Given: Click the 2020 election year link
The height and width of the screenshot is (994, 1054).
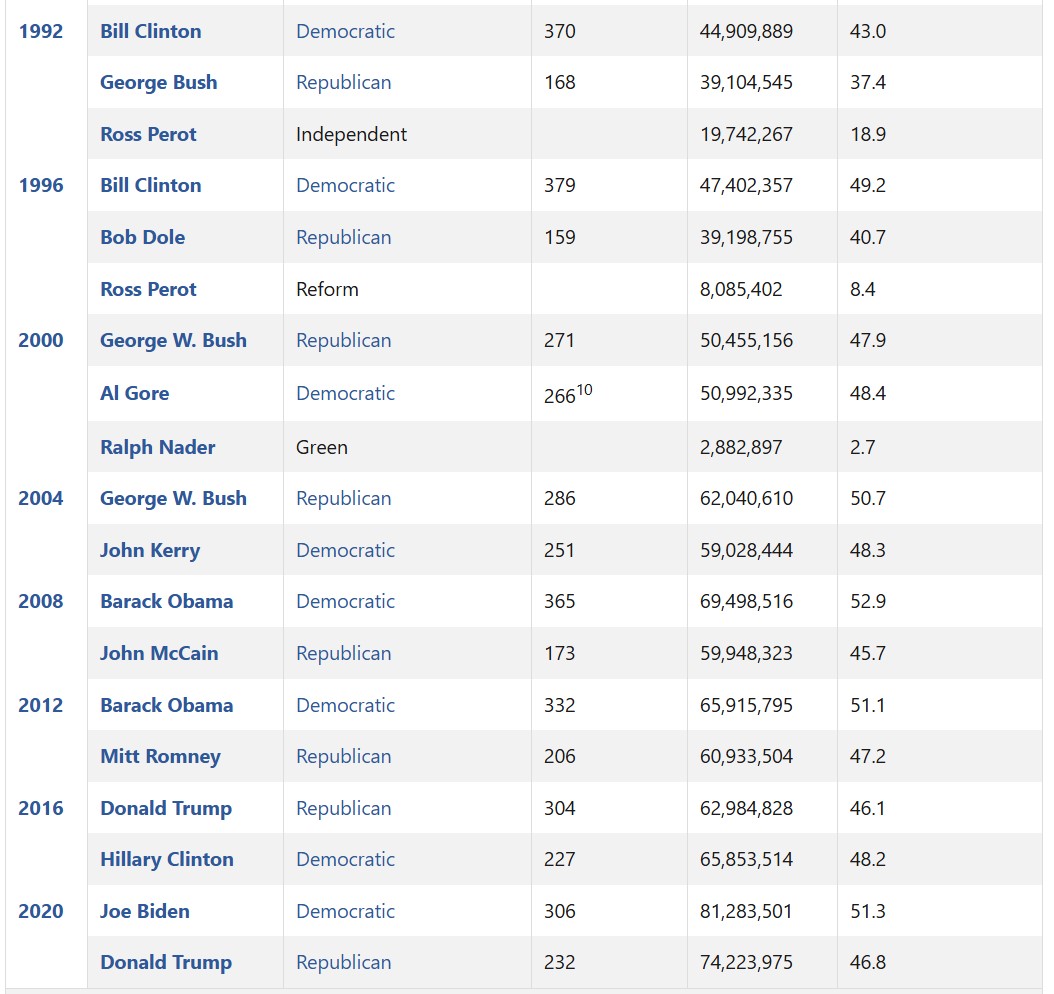Looking at the screenshot, I should pyautogui.click(x=40, y=911).
